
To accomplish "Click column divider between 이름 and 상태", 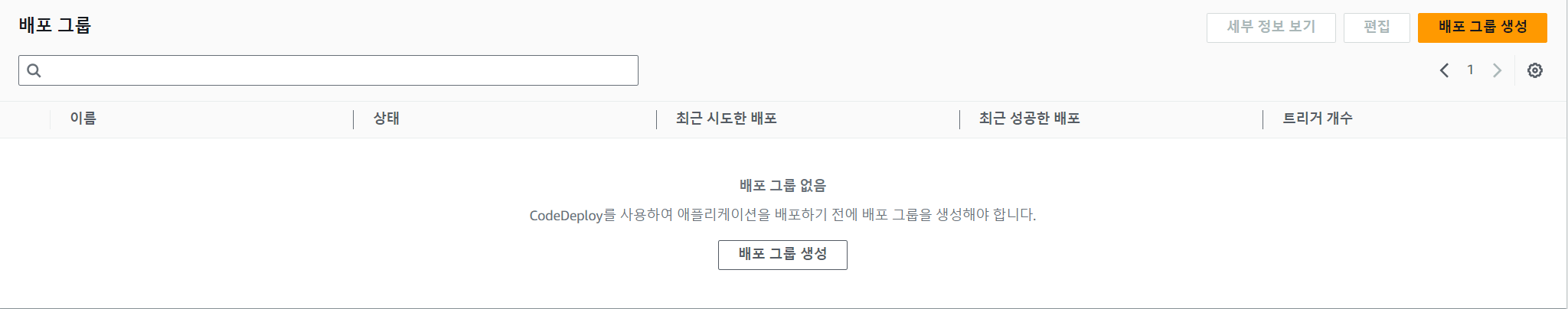I will (354, 119).
